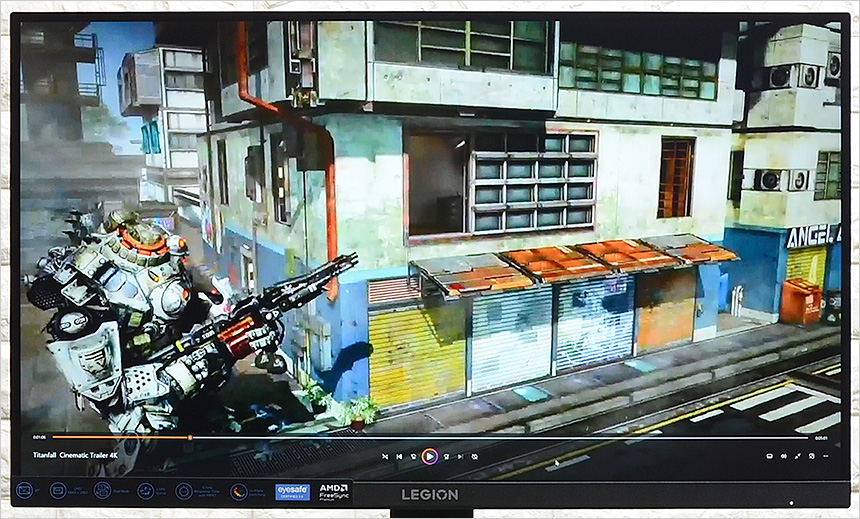The image size is (860, 519).
Task: Mute the audio using the volume icon
Action: (x=783, y=456)
